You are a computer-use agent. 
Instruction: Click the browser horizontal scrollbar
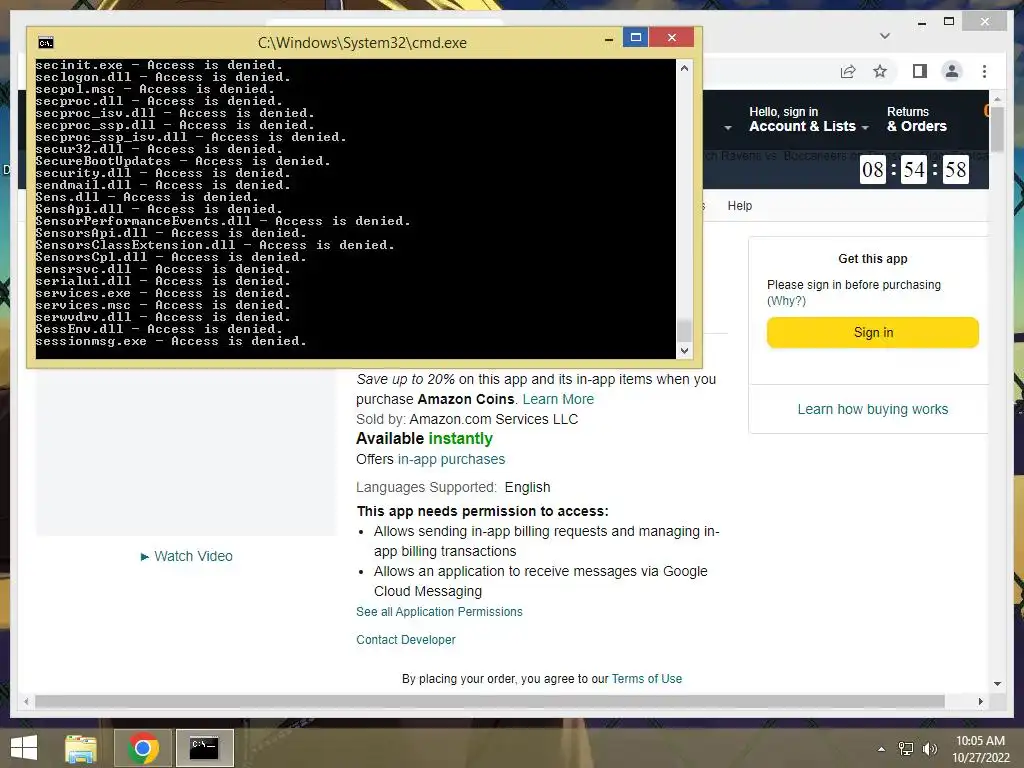(x=490, y=701)
